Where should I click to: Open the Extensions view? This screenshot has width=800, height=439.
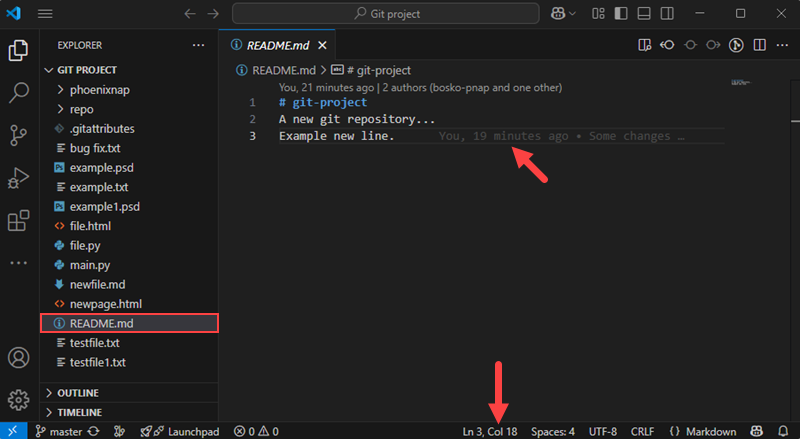point(18,221)
